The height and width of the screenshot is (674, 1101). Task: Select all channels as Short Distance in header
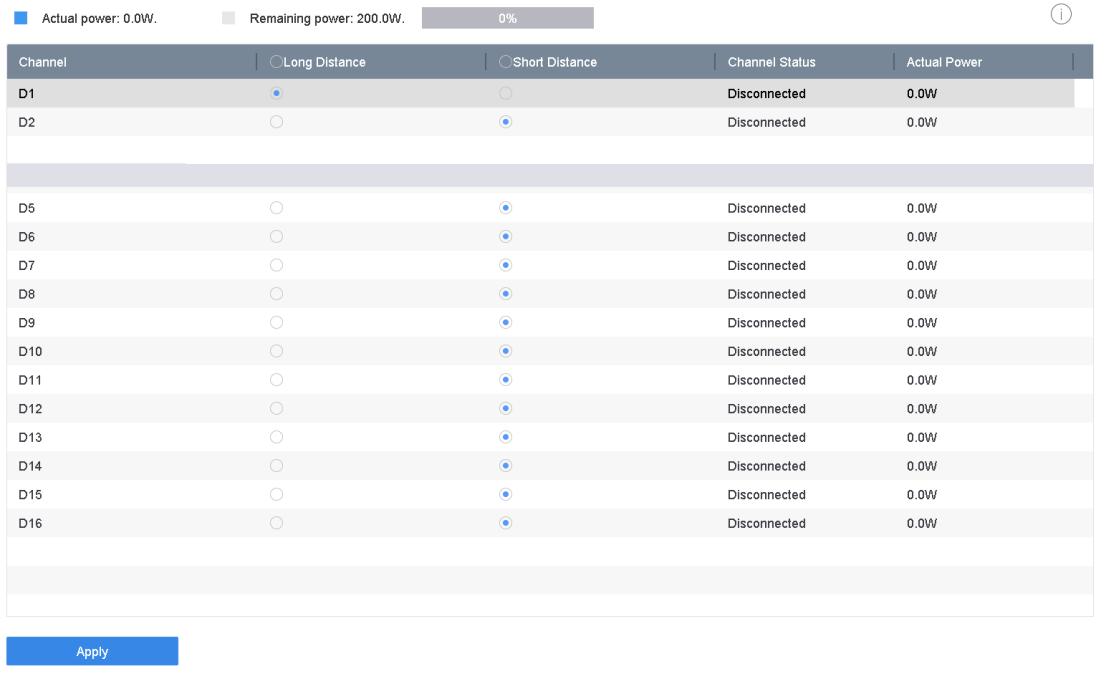click(x=505, y=62)
